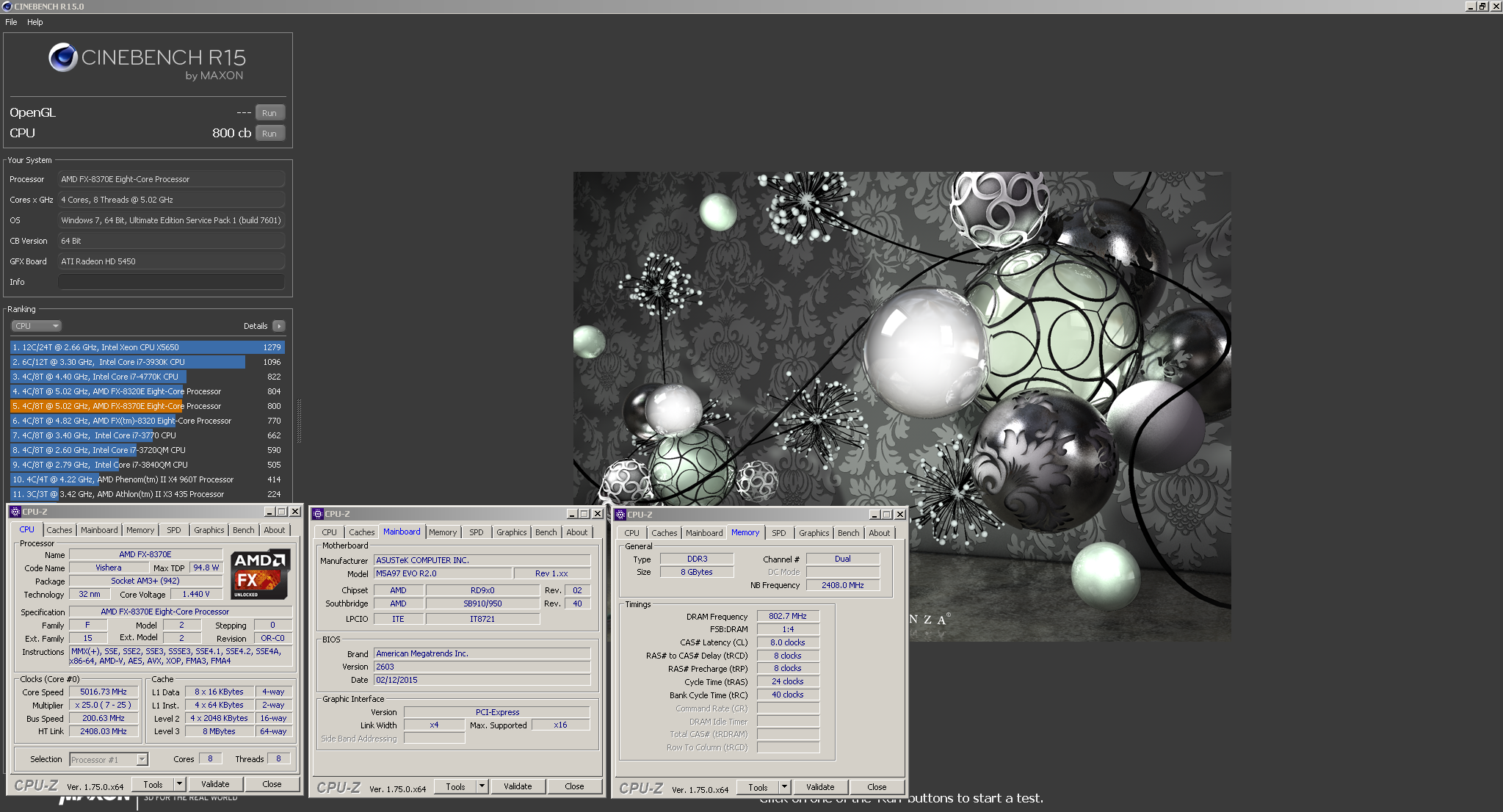Open Bench tab in Memory CPU-Z window
The height and width of the screenshot is (812, 1503).
[849, 533]
